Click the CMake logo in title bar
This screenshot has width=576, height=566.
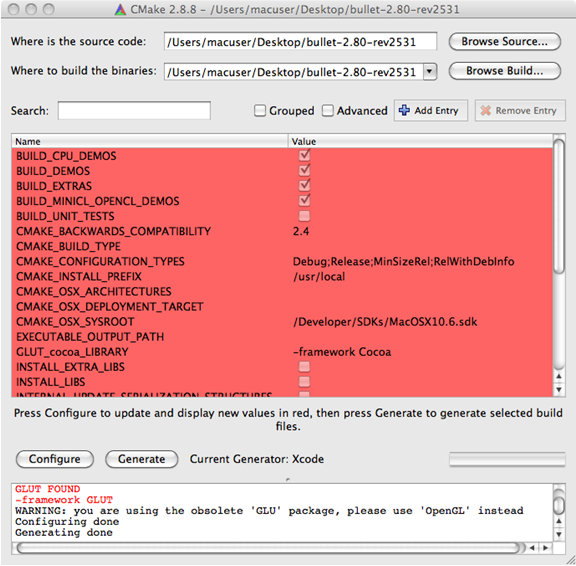point(120,9)
